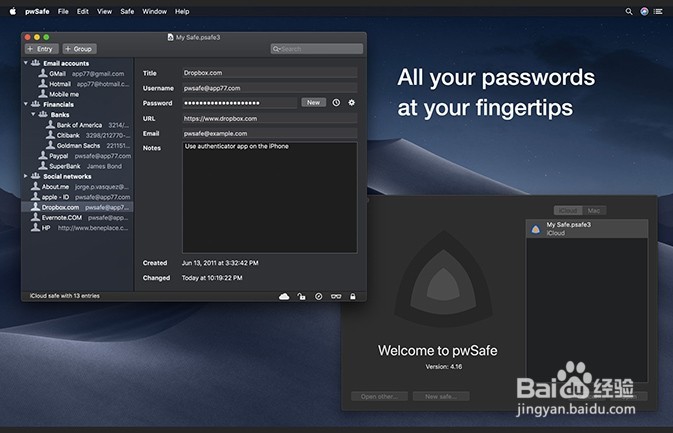Viewport: 673px width, 433px height.
Task: Click the lock safe icon in status bar
Action: click(x=353, y=297)
